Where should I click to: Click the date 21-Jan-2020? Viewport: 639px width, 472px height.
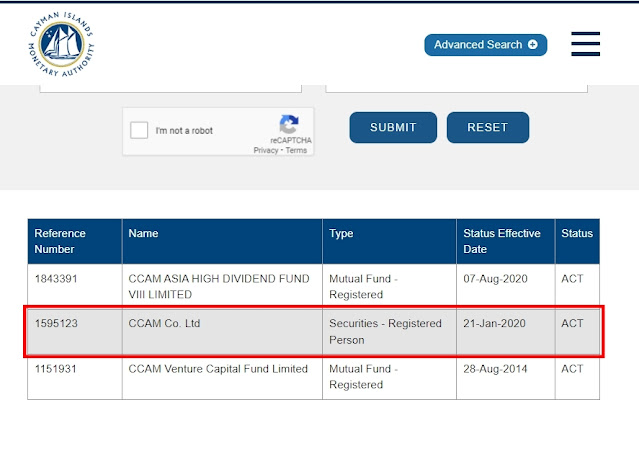(x=494, y=324)
